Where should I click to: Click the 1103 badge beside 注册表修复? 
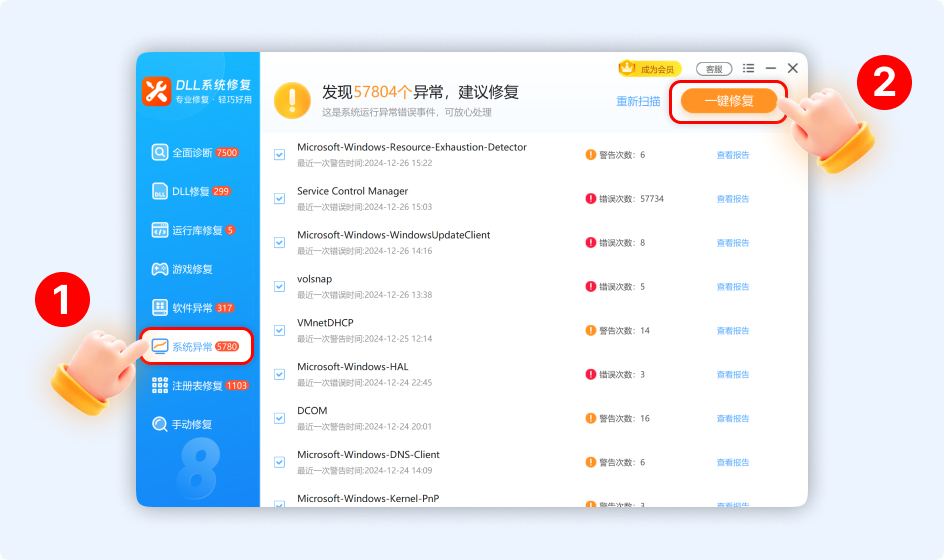pos(237,386)
